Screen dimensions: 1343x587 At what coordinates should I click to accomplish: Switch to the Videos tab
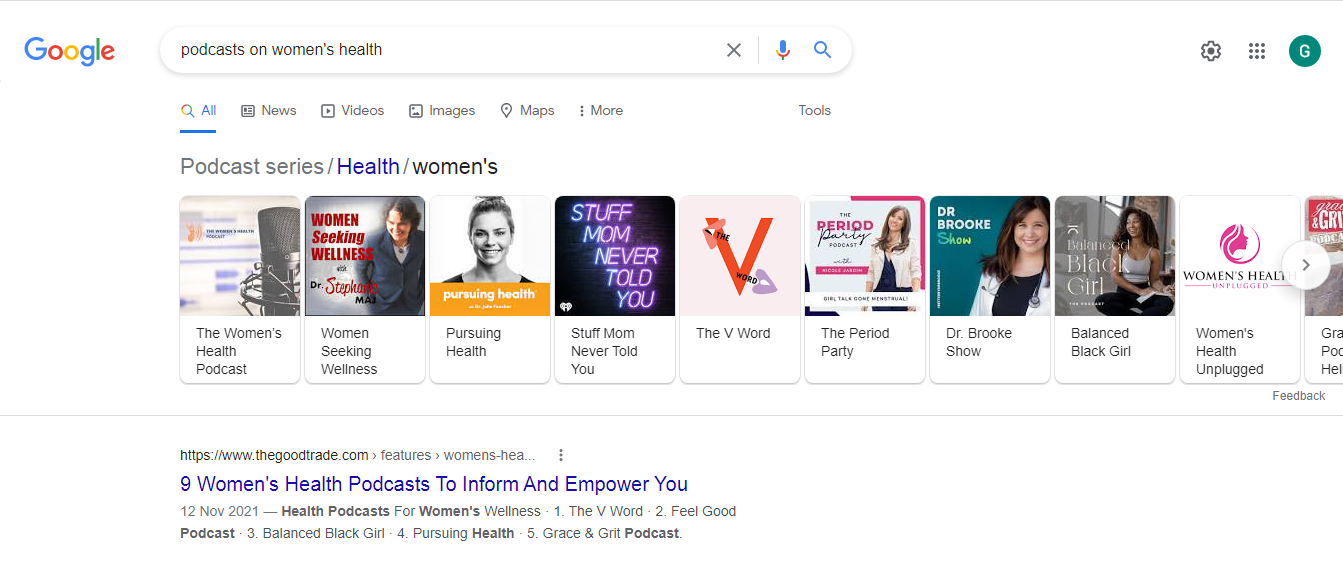(353, 111)
